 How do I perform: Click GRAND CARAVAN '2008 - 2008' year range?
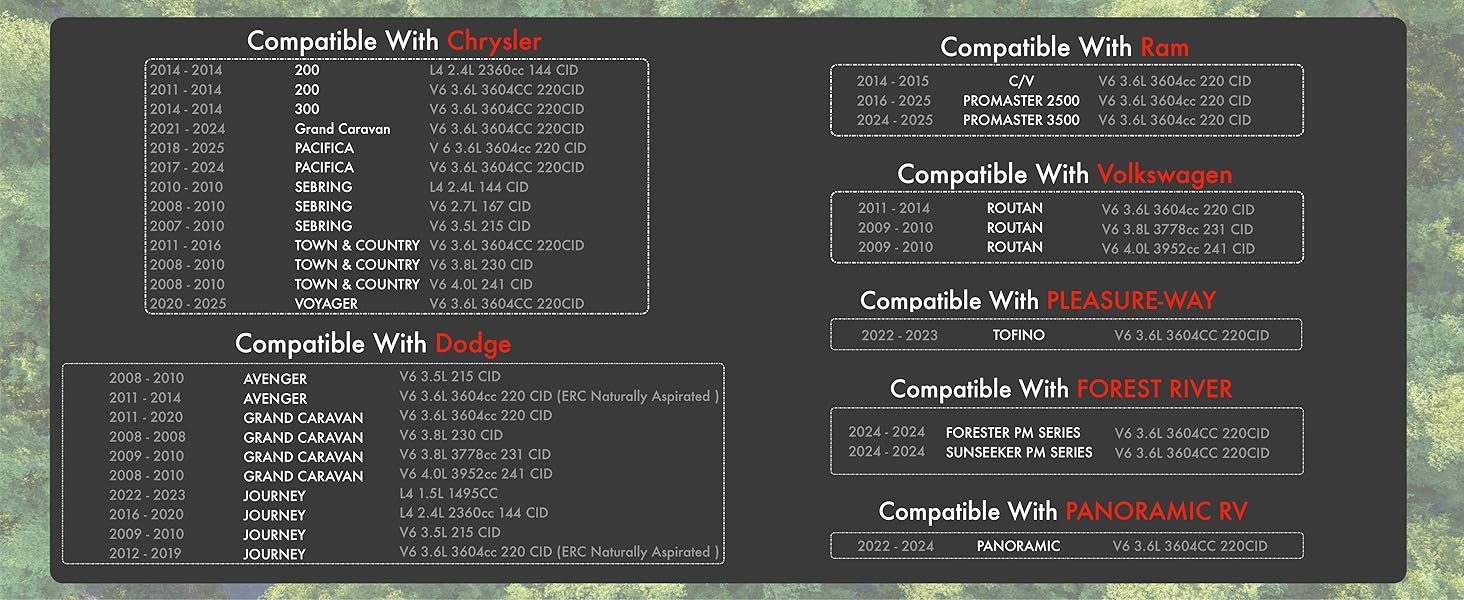[147, 437]
